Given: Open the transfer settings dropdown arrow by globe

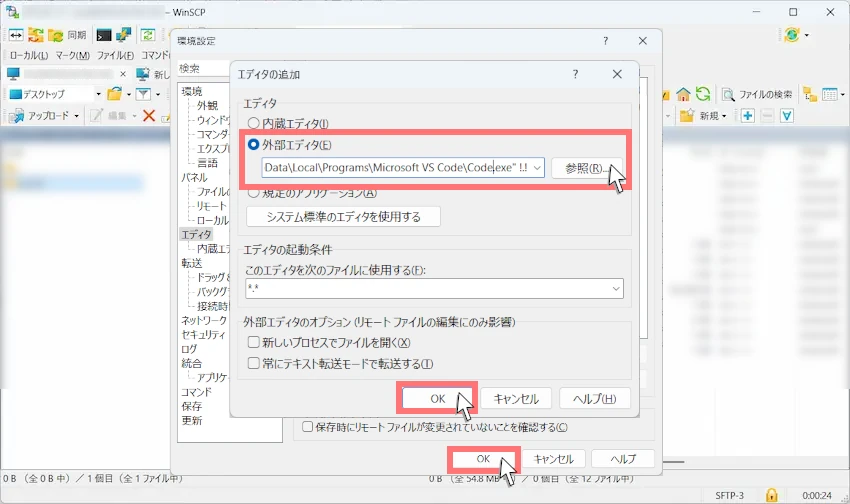Looking at the screenshot, I should tap(807, 35).
